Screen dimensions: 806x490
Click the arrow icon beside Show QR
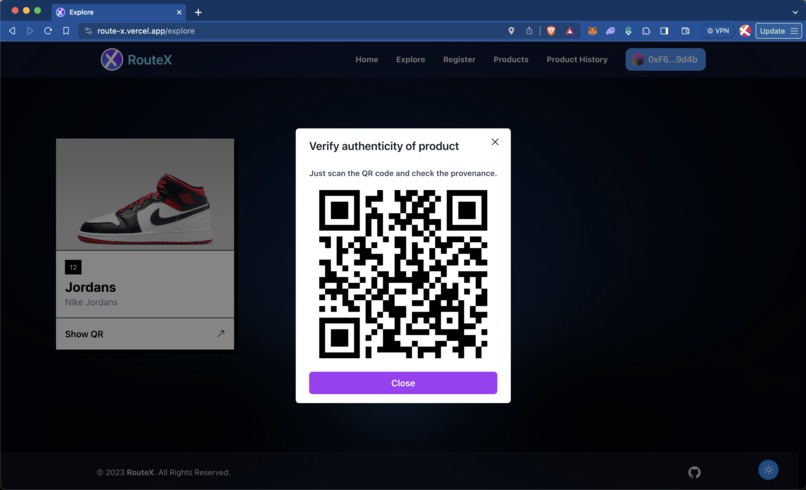coord(221,334)
